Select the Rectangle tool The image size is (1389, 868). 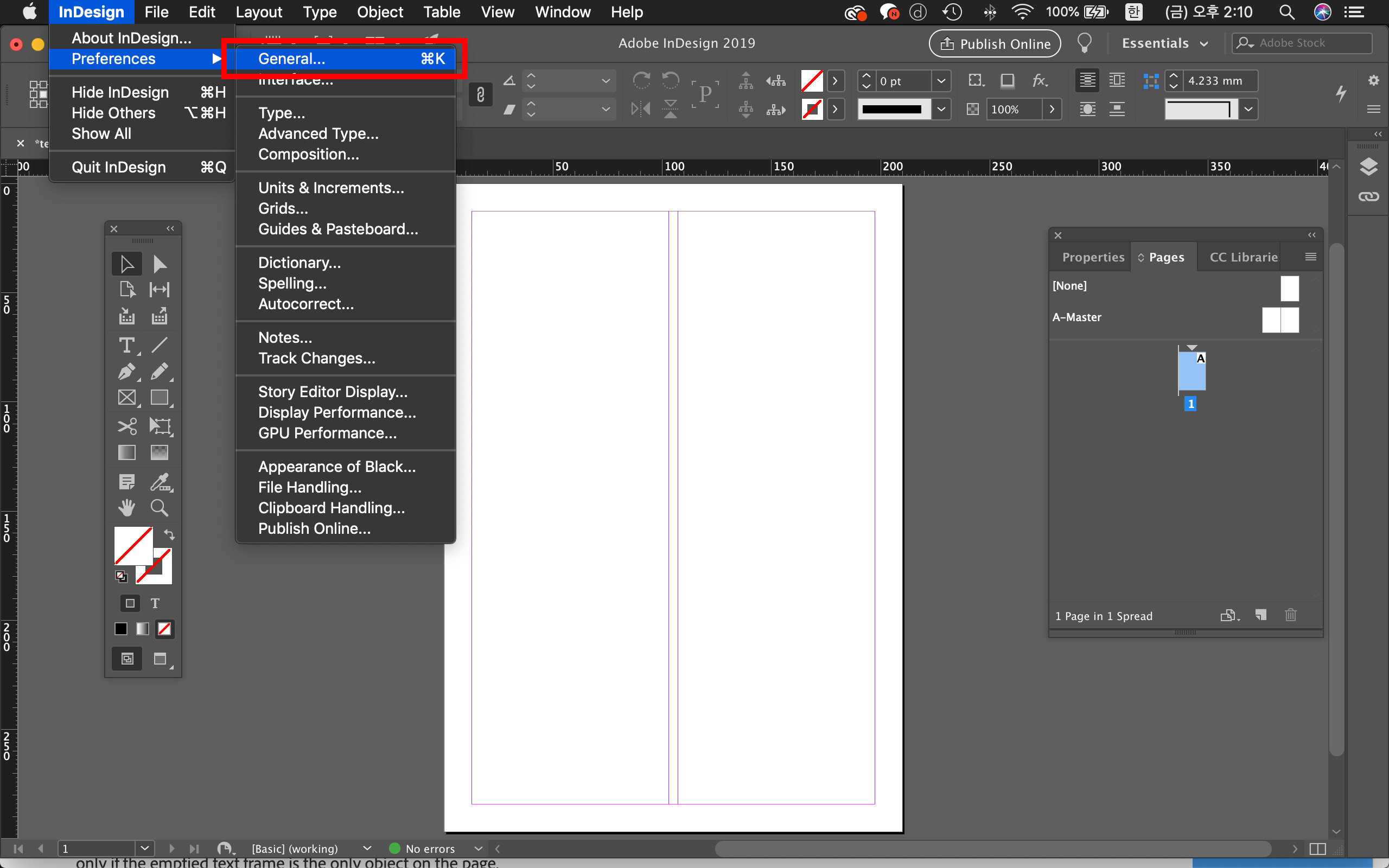pyautogui.click(x=160, y=398)
